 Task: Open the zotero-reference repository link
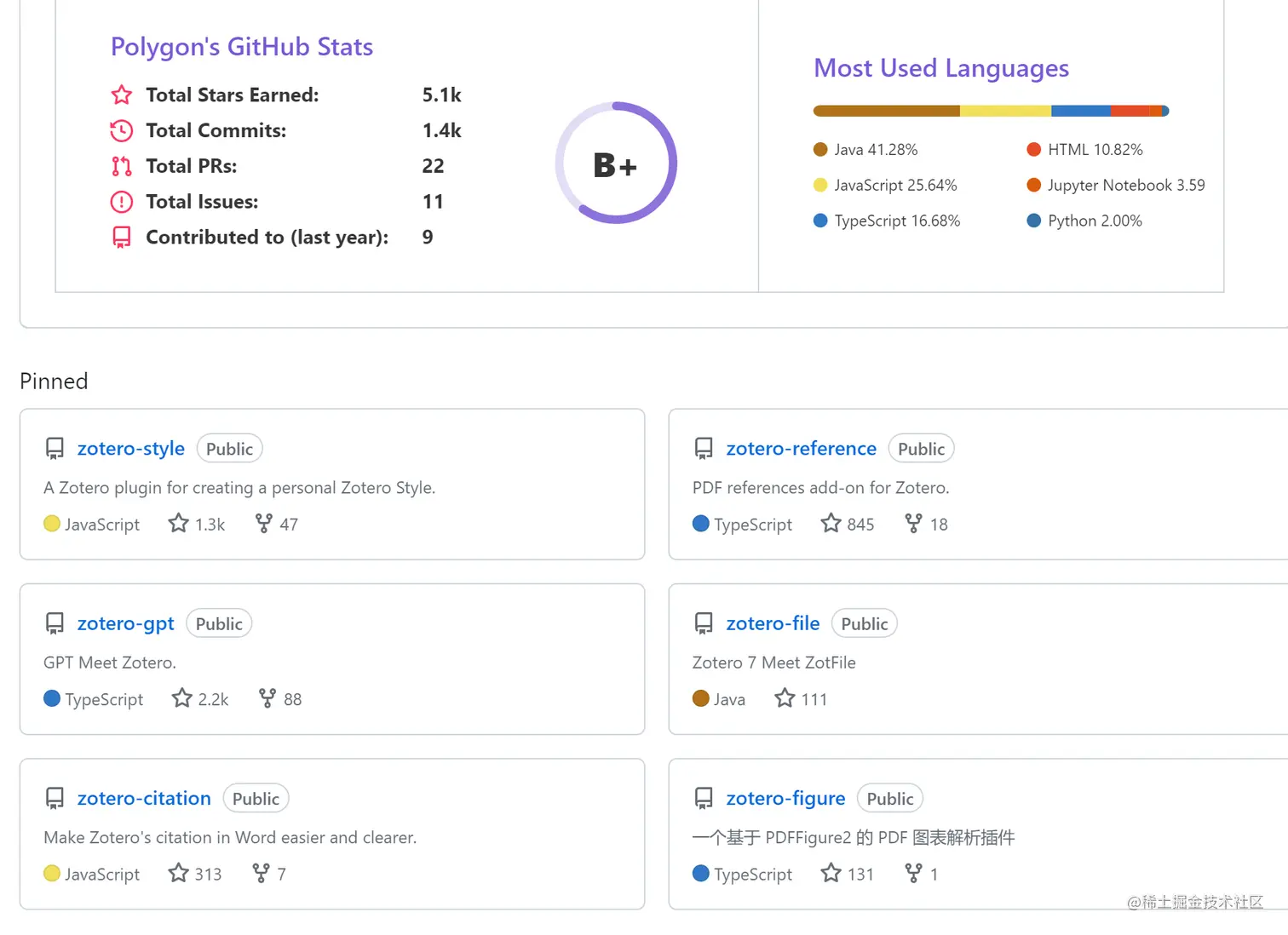(801, 449)
